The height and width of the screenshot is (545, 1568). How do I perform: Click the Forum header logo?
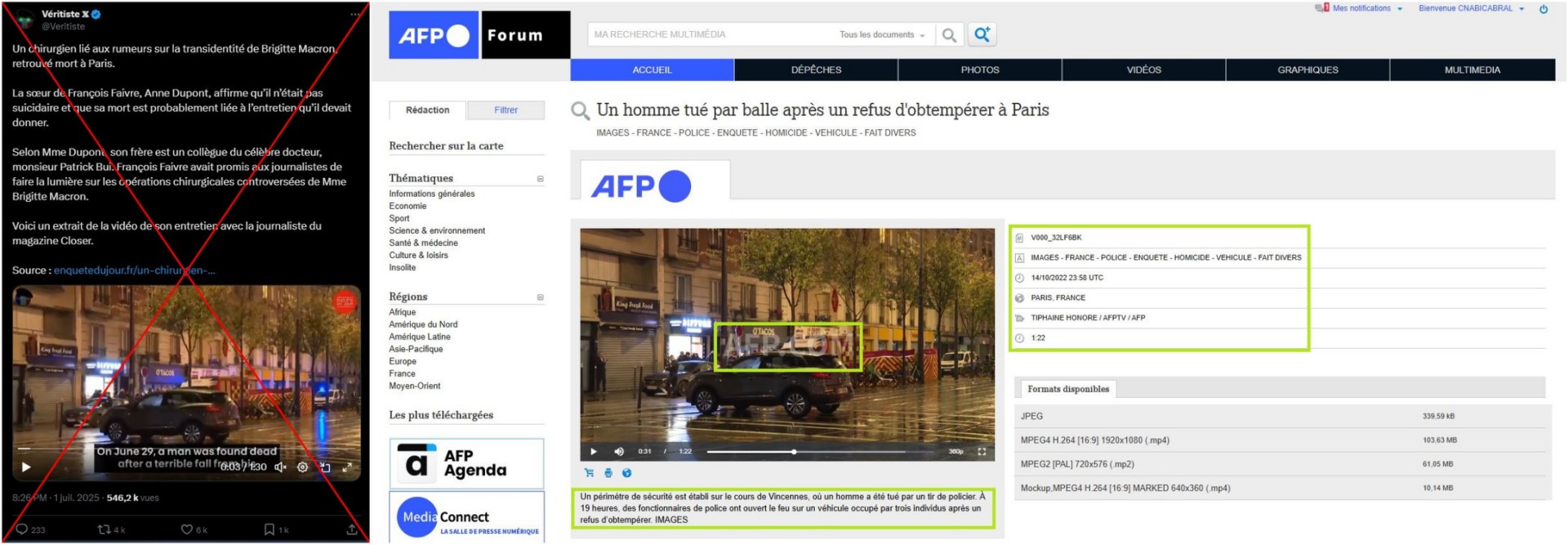click(x=526, y=35)
